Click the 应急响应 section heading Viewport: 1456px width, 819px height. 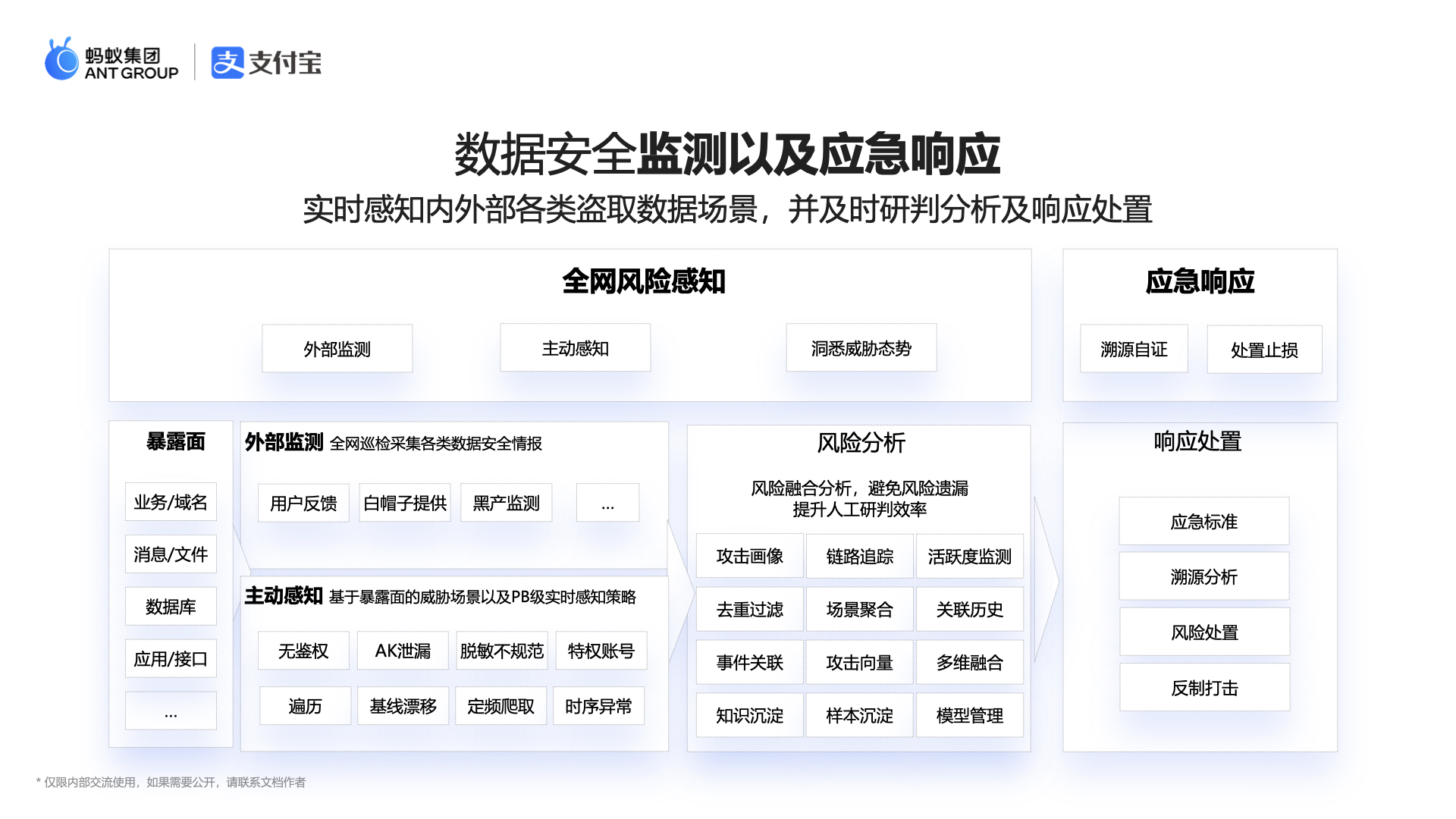[1200, 281]
